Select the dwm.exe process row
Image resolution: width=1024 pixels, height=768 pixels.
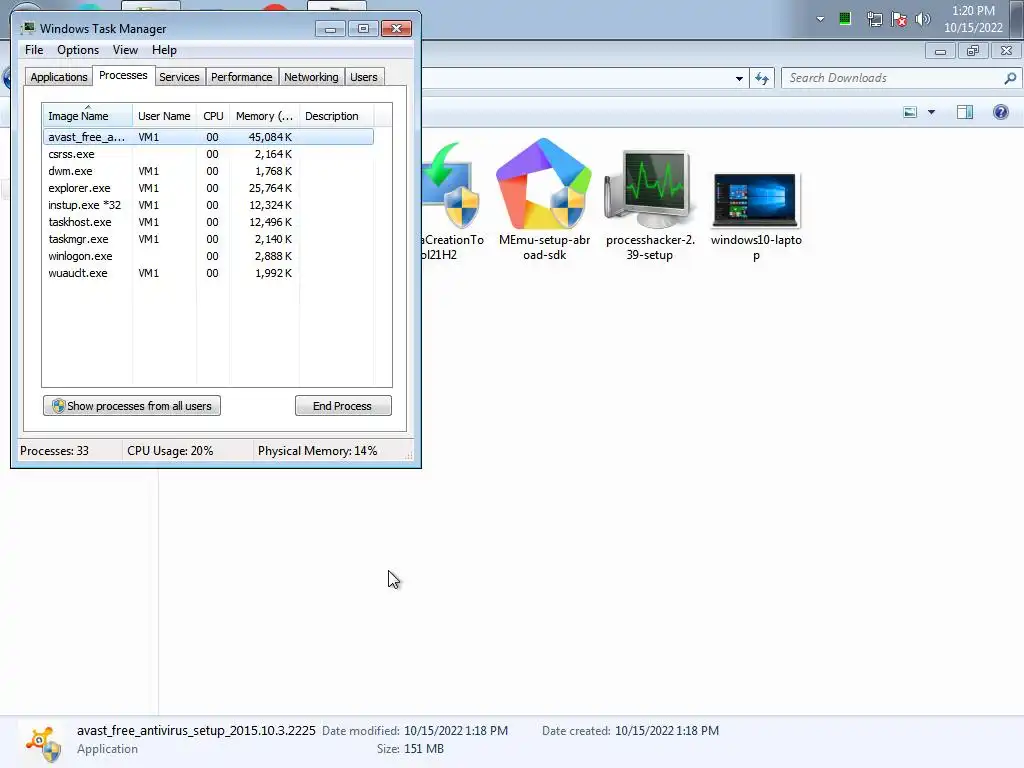click(208, 171)
